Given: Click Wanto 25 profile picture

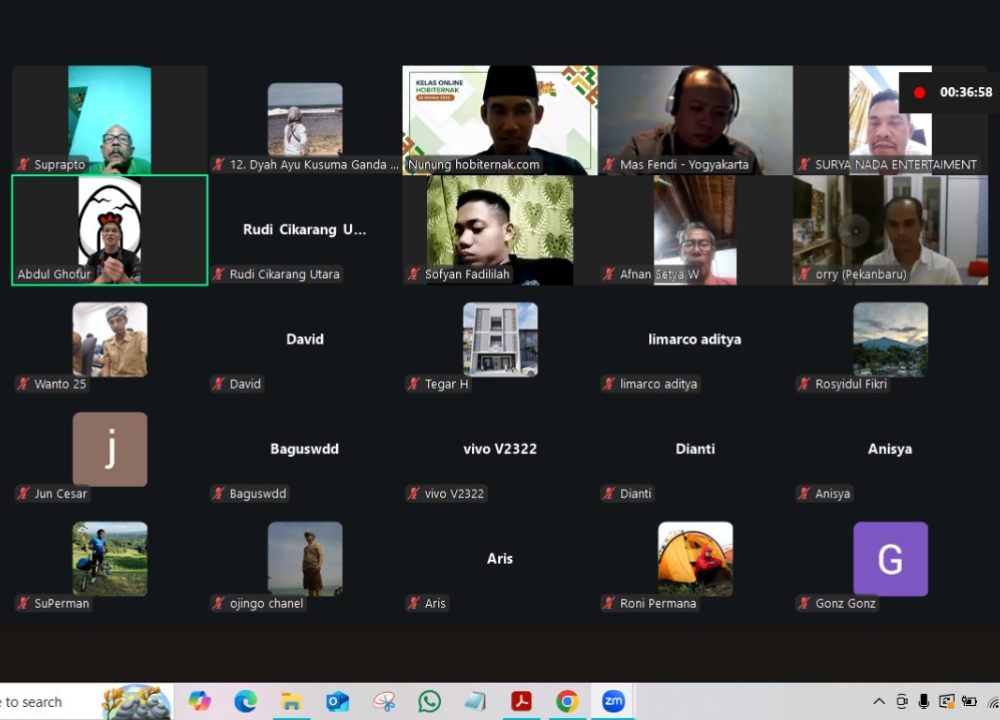Looking at the screenshot, I should click(110, 339).
